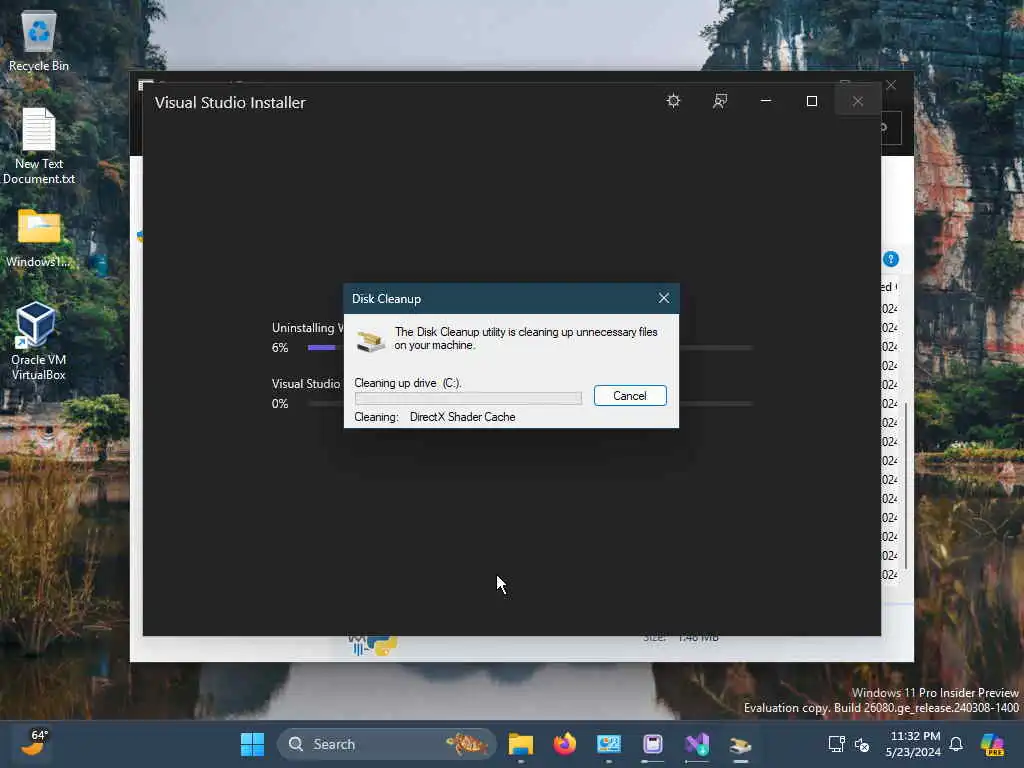Viewport: 1024px width, 768px height.
Task: Open the clock showing 11:32 PM
Action: 913,744
